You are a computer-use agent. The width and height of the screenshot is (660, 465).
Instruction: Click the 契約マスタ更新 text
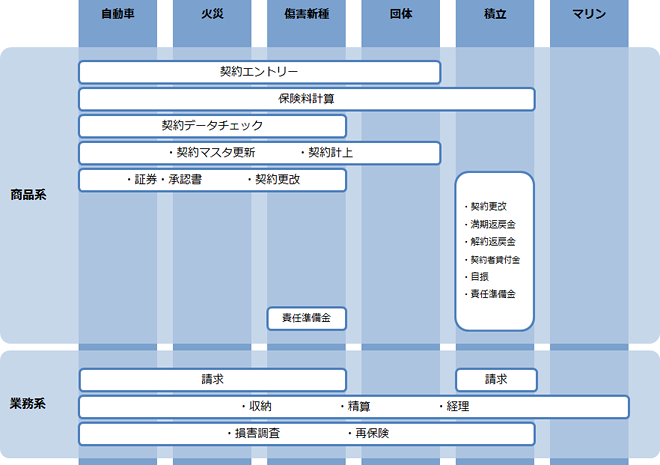tap(216, 152)
